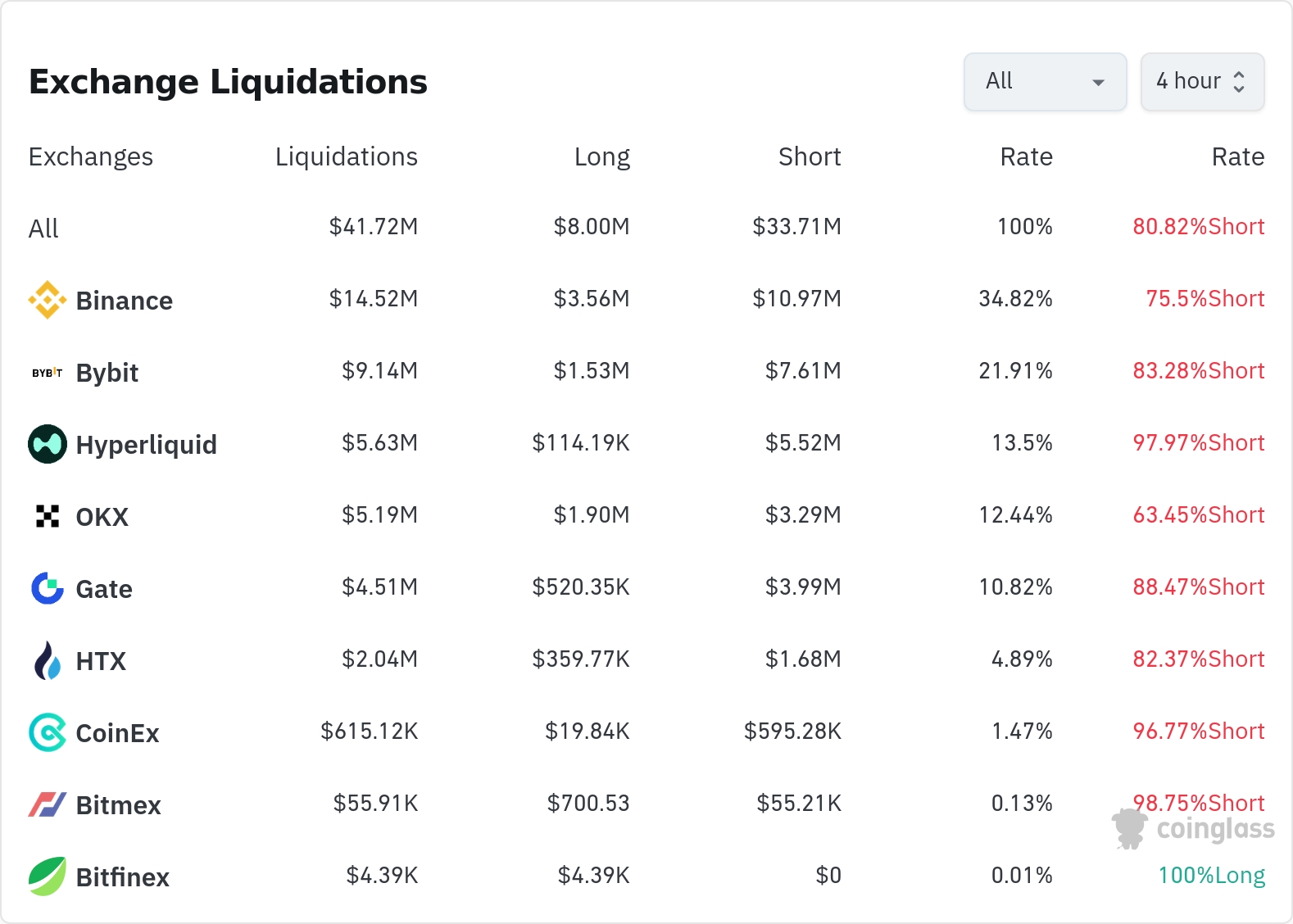Click the Exchanges column header
The width and height of the screenshot is (1293, 924).
(x=90, y=156)
